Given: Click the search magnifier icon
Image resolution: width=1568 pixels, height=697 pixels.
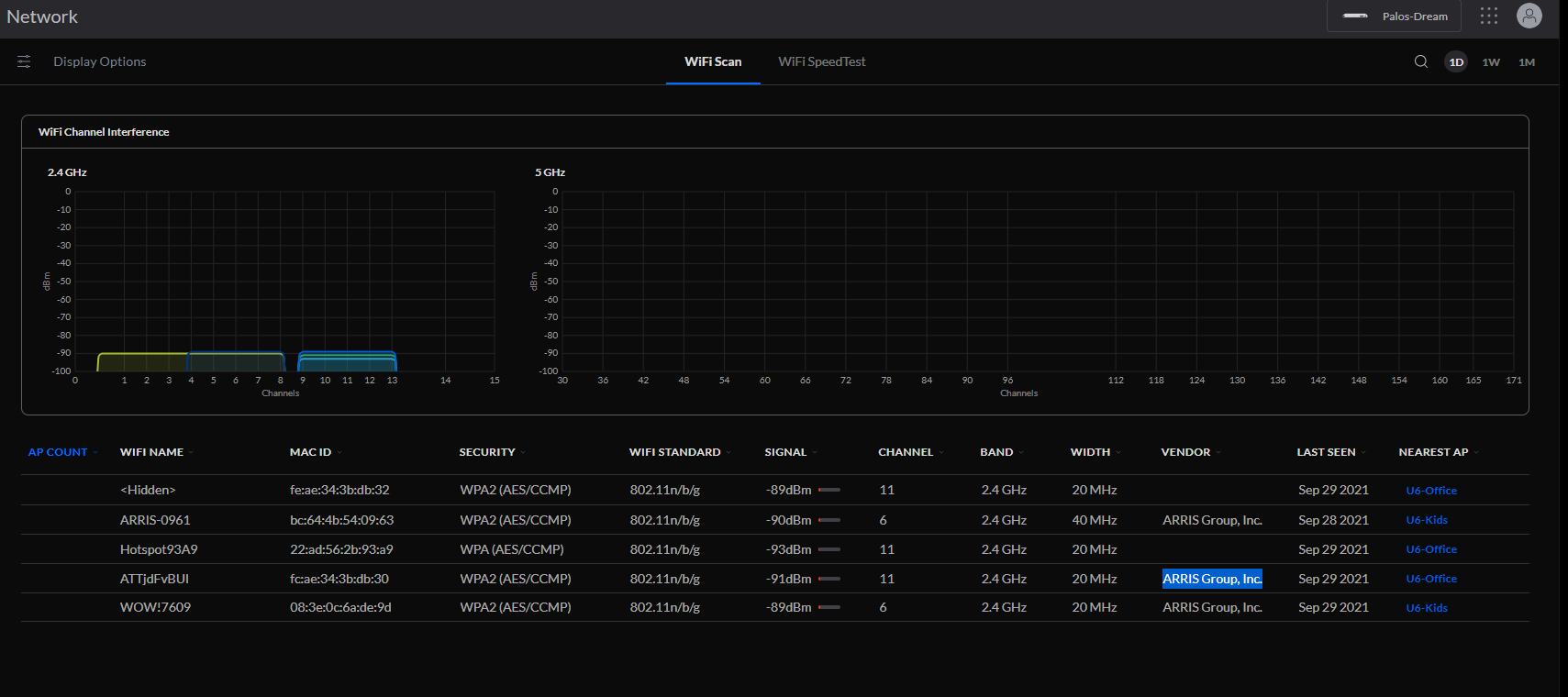Looking at the screenshot, I should tap(1420, 61).
